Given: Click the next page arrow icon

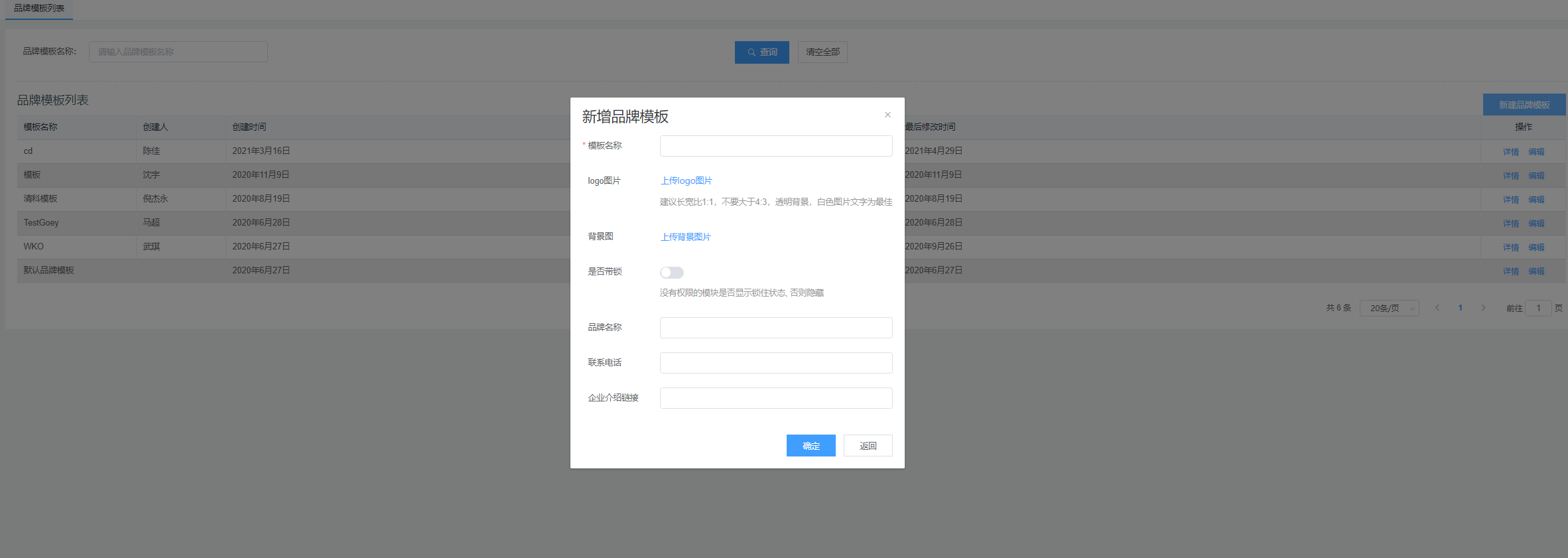Looking at the screenshot, I should [1483, 308].
